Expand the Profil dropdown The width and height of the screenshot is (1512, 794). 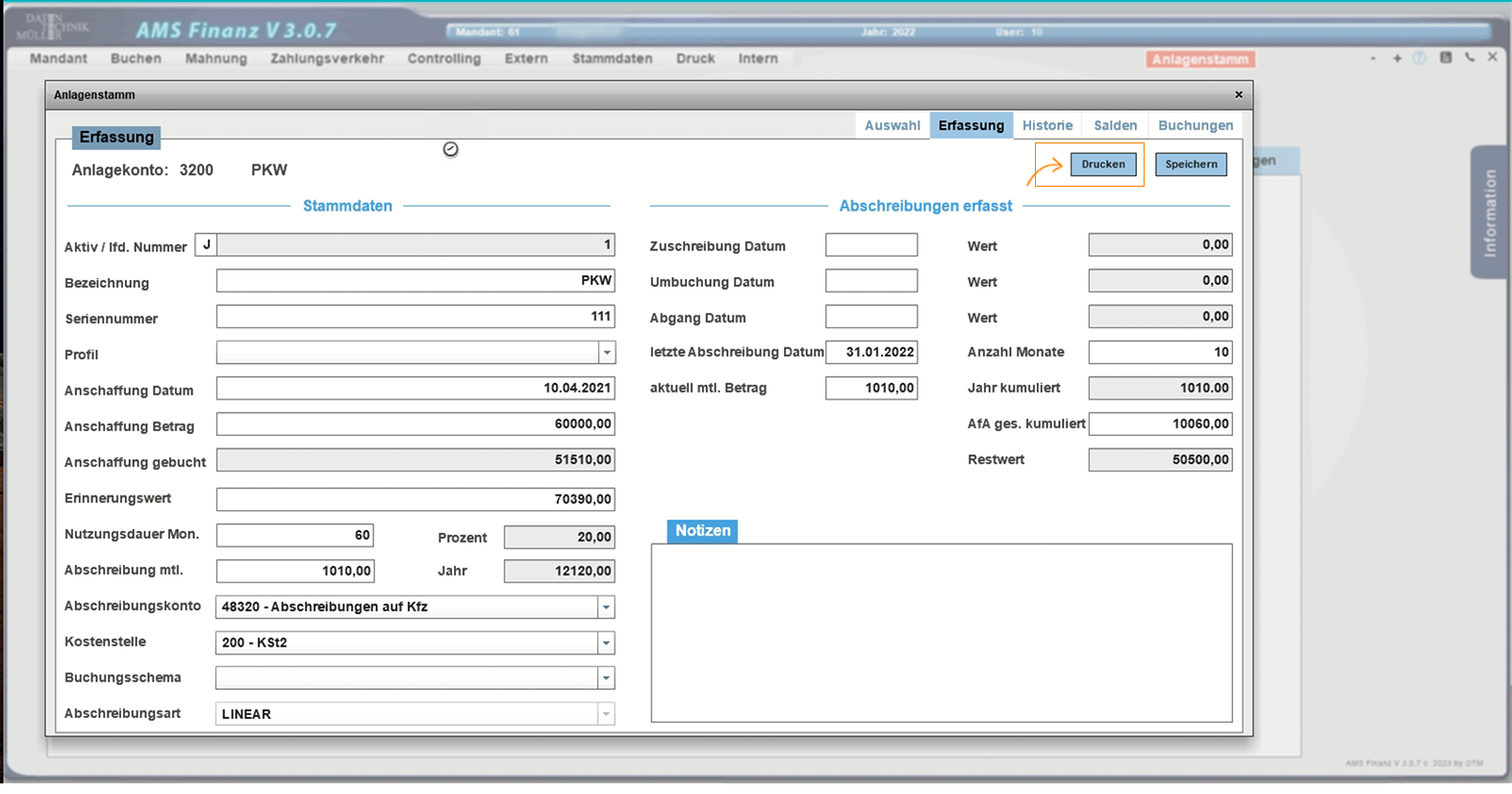606,353
